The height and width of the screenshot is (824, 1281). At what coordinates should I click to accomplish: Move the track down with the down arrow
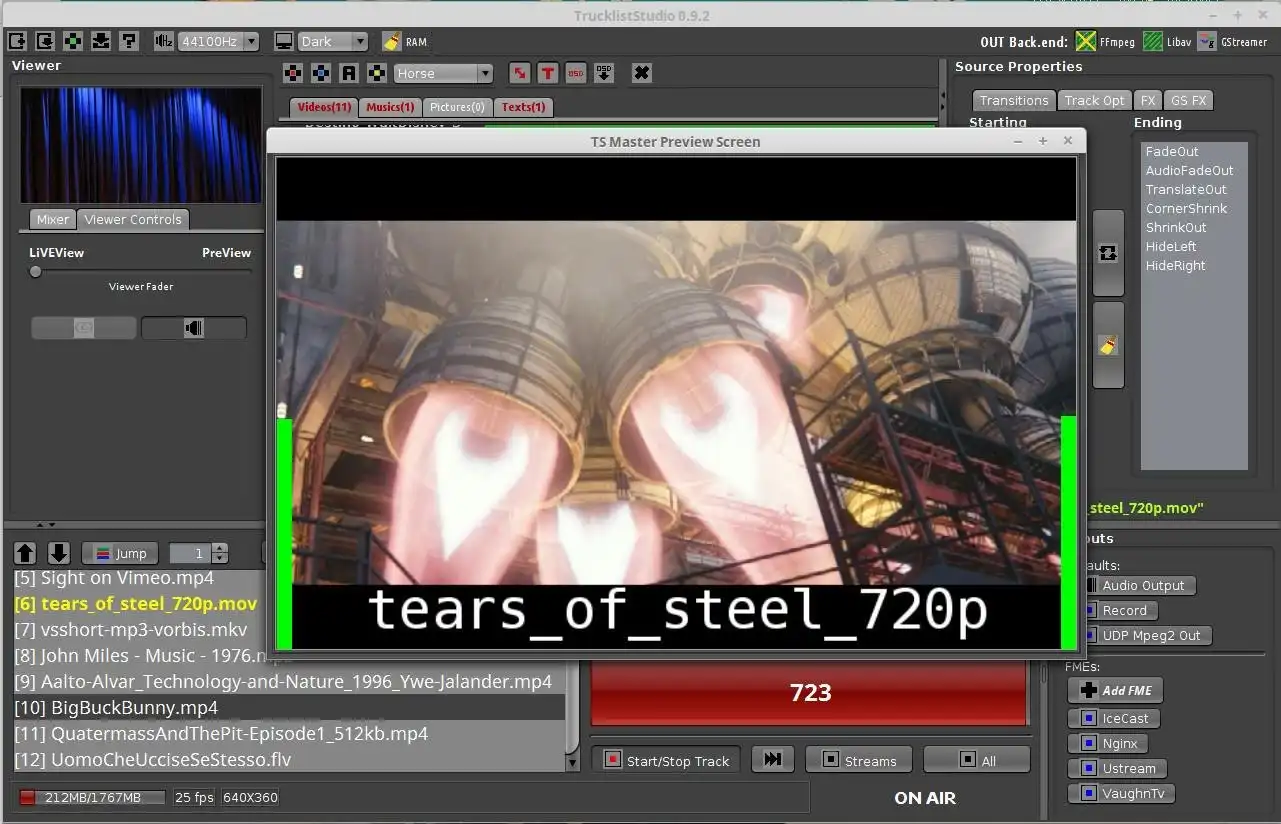pyautogui.click(x=59, y=553)
